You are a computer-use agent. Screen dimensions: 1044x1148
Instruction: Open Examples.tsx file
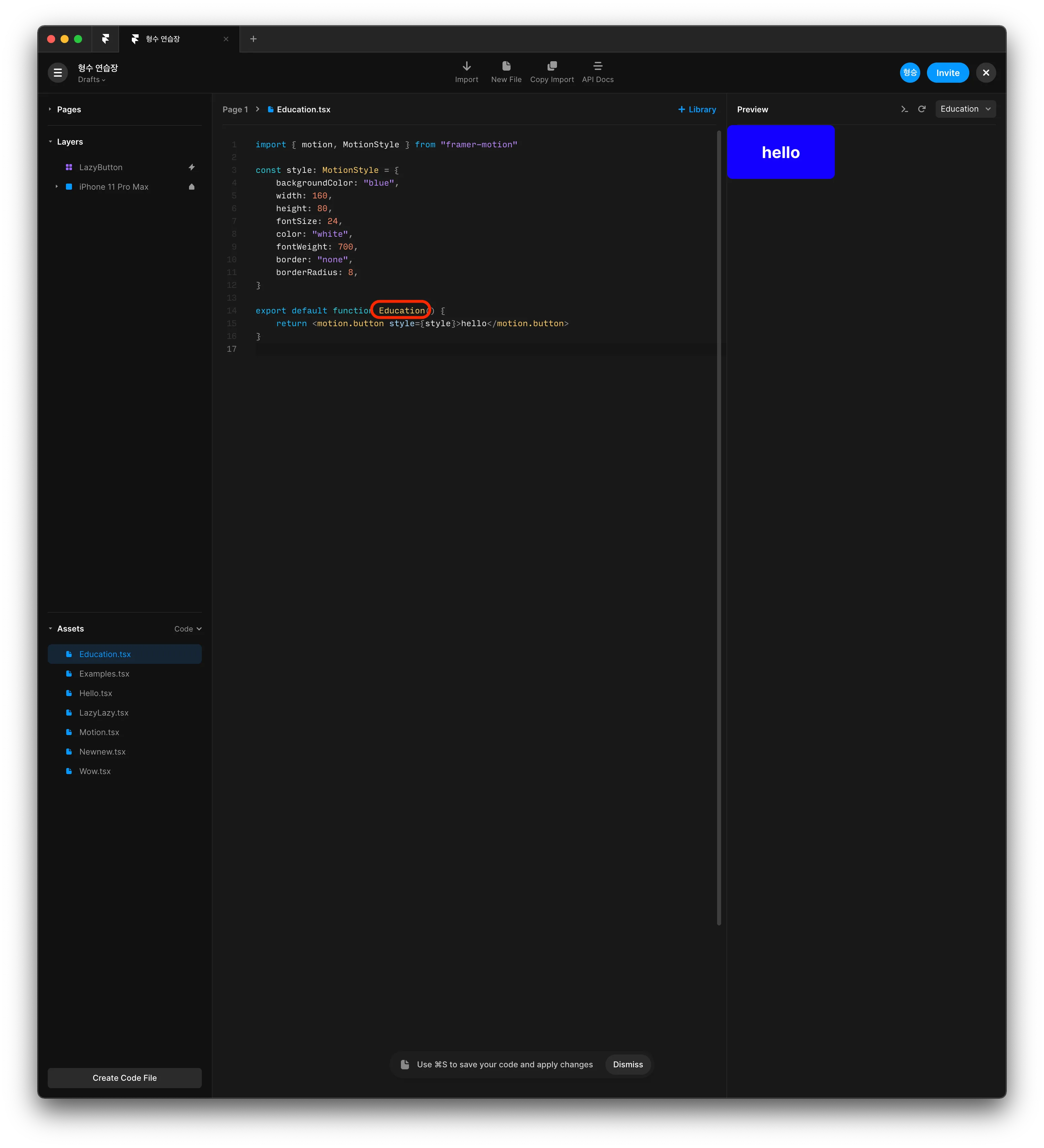tap(125, 673)
